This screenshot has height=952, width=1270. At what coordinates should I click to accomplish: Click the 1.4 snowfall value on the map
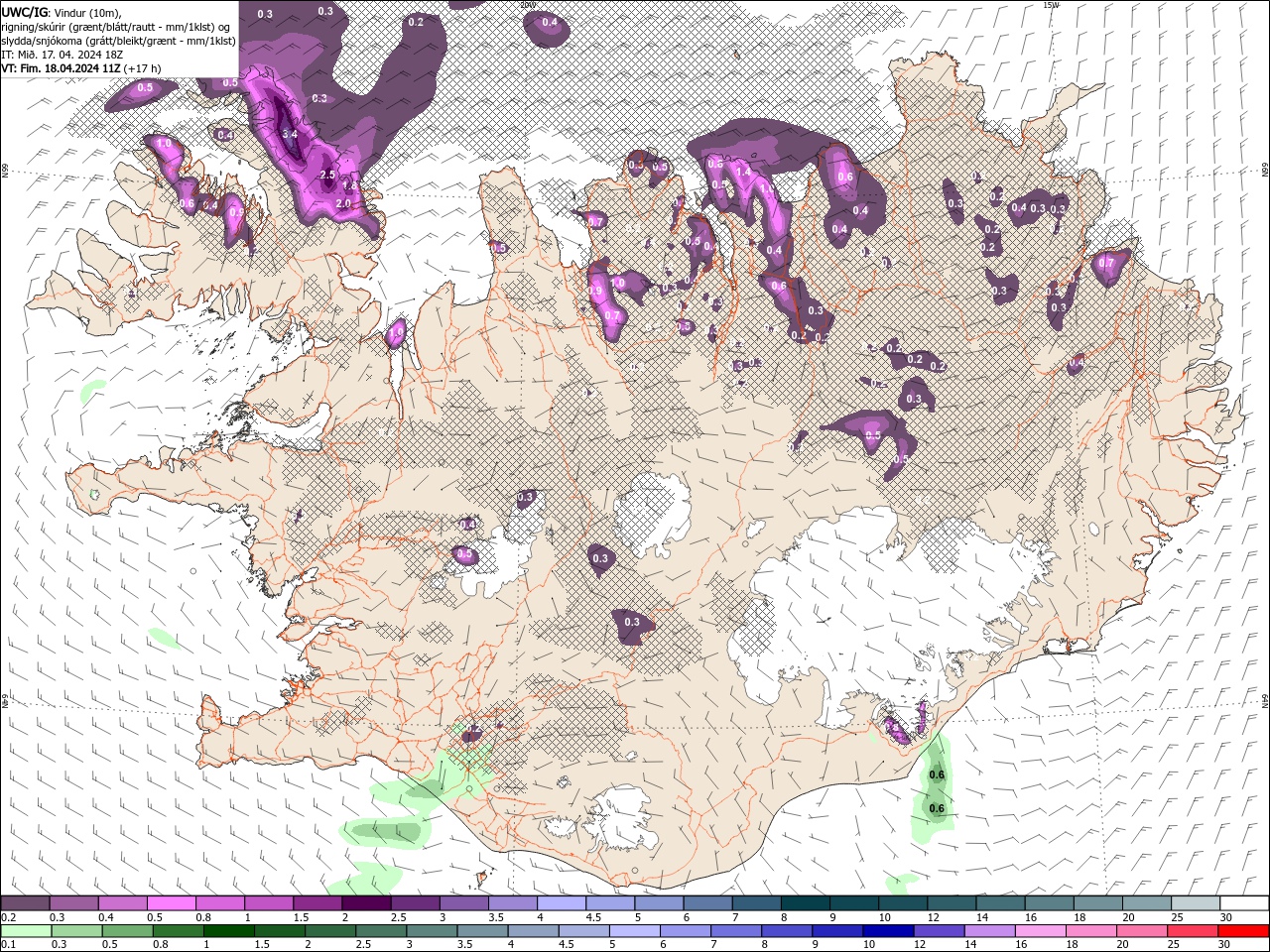pos(744,173)
